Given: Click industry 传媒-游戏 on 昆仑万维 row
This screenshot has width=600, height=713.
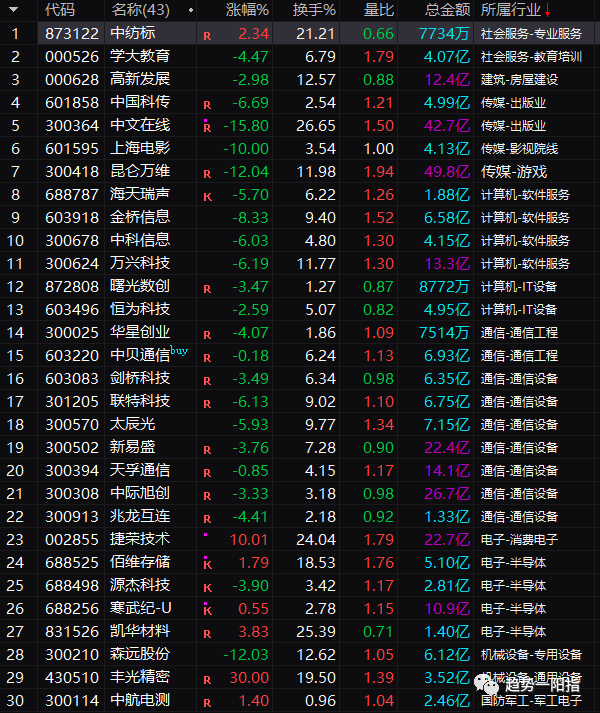Looking at the screenshot, I should point(514,172).
